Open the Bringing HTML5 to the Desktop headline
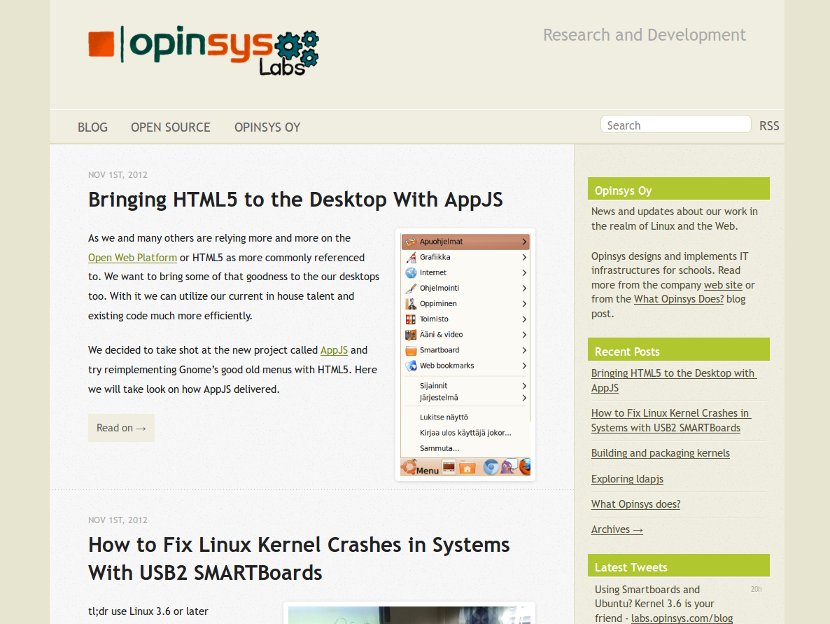Screen dimensions: 830x624 pos(295,200)
